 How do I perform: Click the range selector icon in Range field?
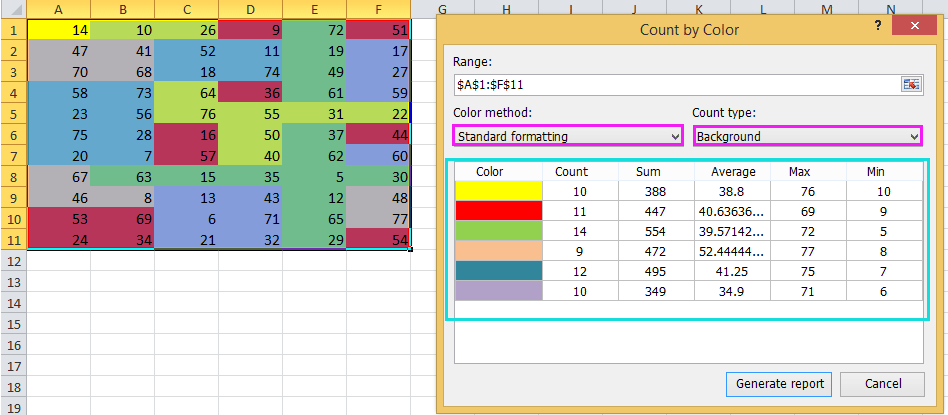coord(910,85)
